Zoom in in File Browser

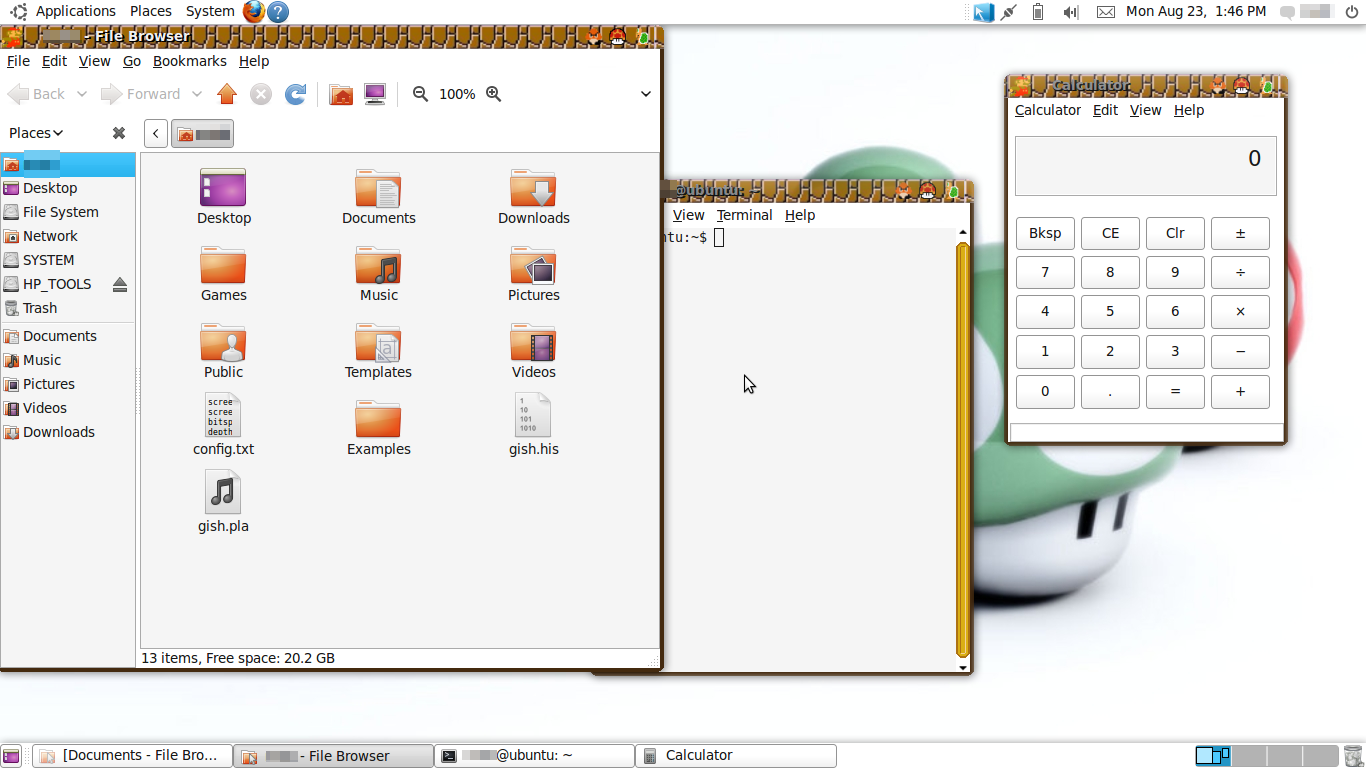493,94
